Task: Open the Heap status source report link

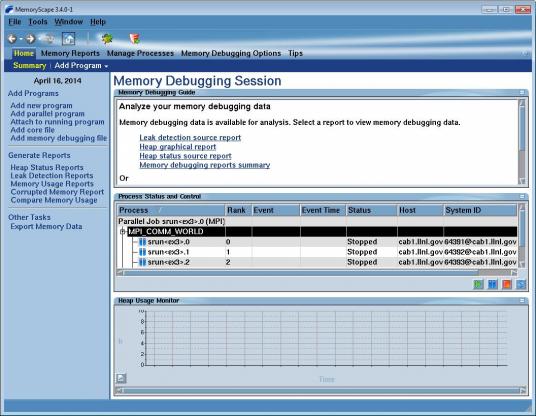Action: click(185, 156)
